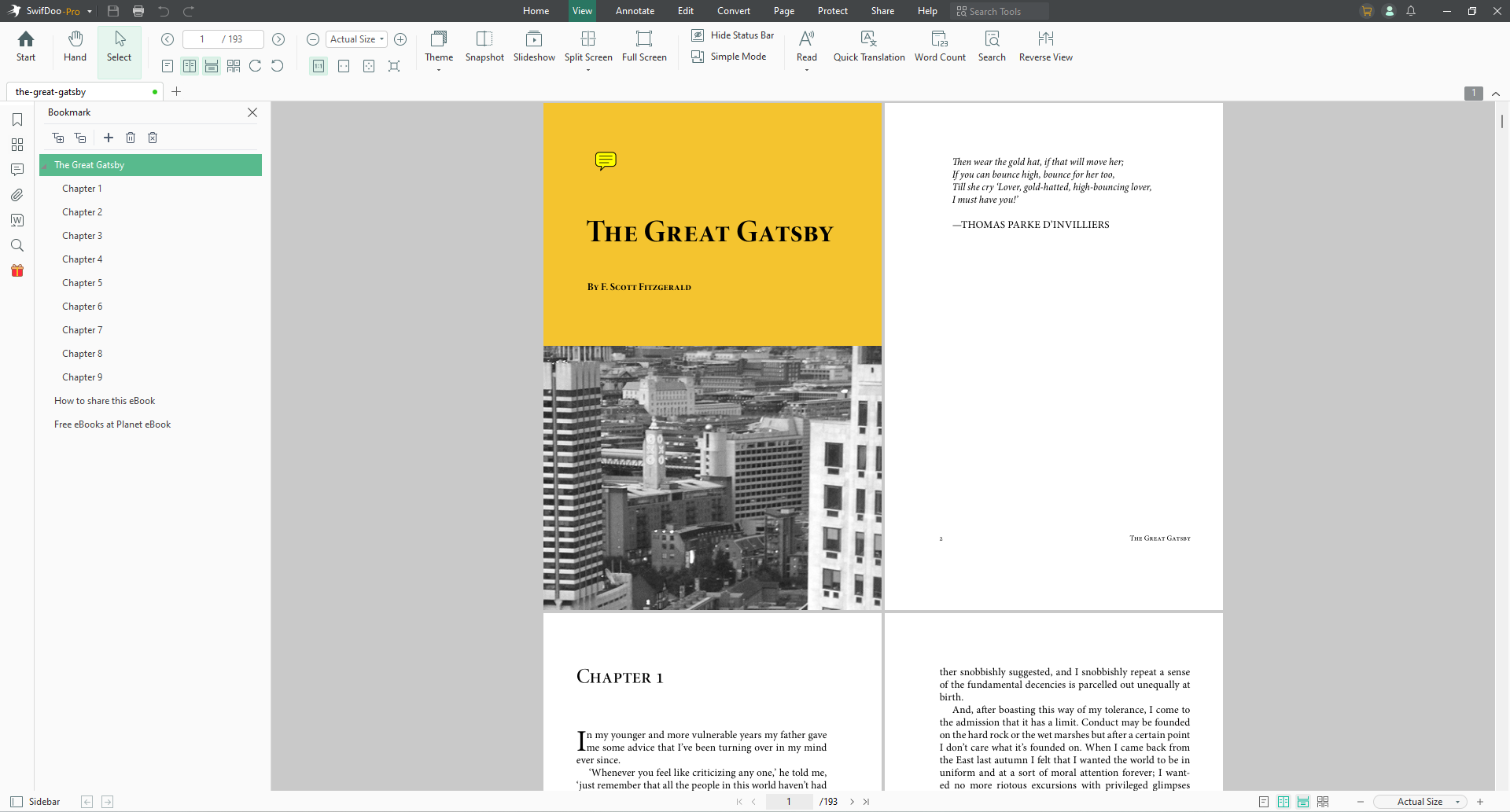Open the Edit menu tab
This screenshot has height=812, width=1510.
click(686, 11)
